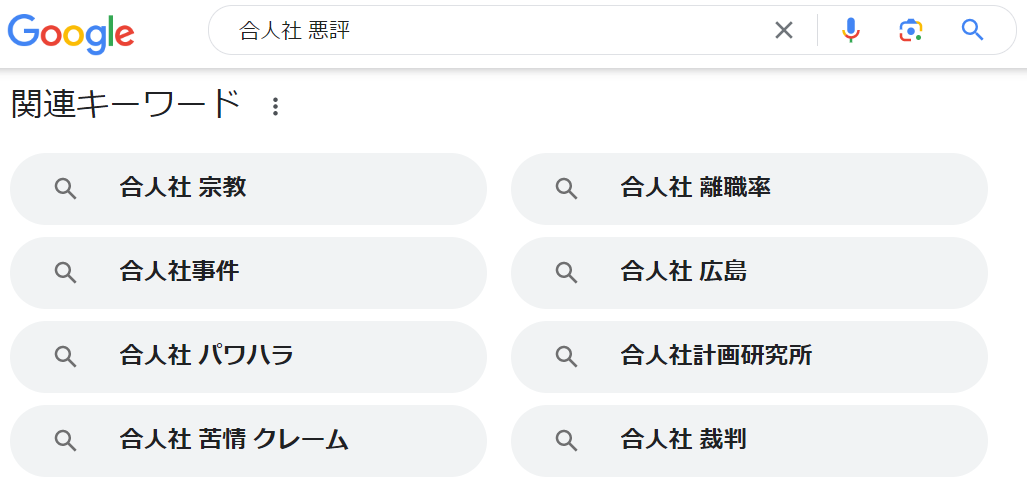Choose the 合人社 広島 suggestion
This screenshot has height=488, width=1027.
(749, 272)
